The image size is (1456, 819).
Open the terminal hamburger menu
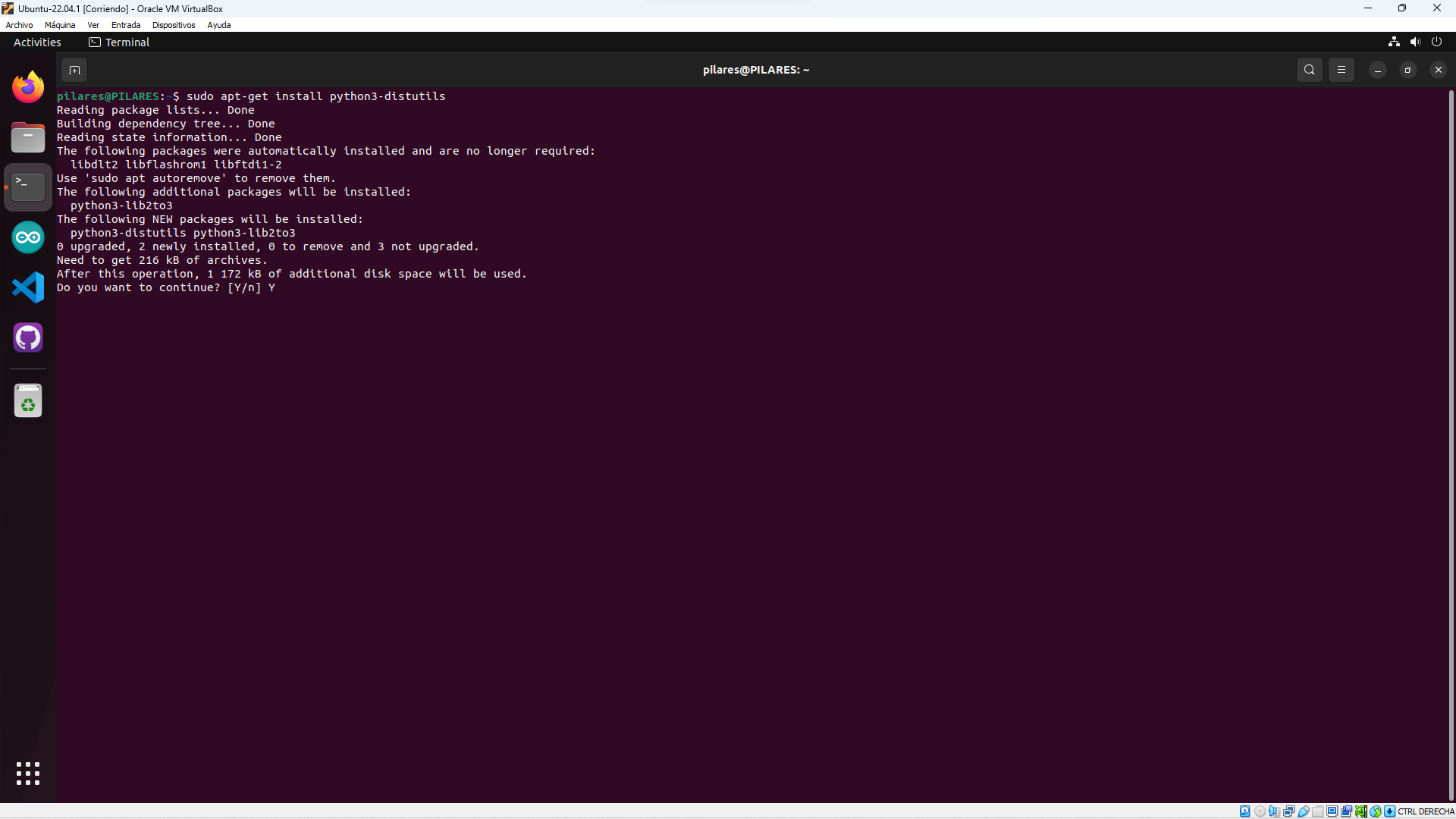(x=1341, y=70)
